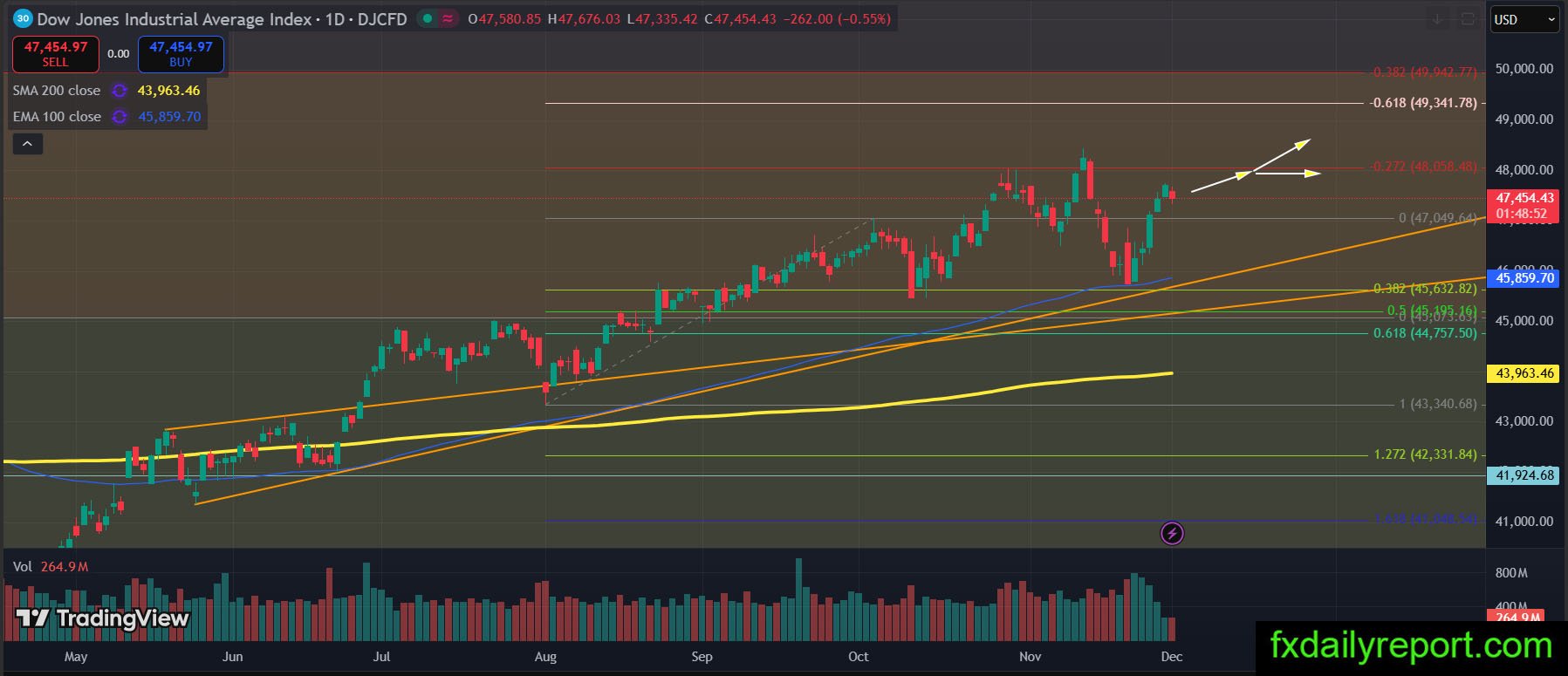Click the purple sync icon beside EMA 100
1568x676 pixels.
point(120,117)
